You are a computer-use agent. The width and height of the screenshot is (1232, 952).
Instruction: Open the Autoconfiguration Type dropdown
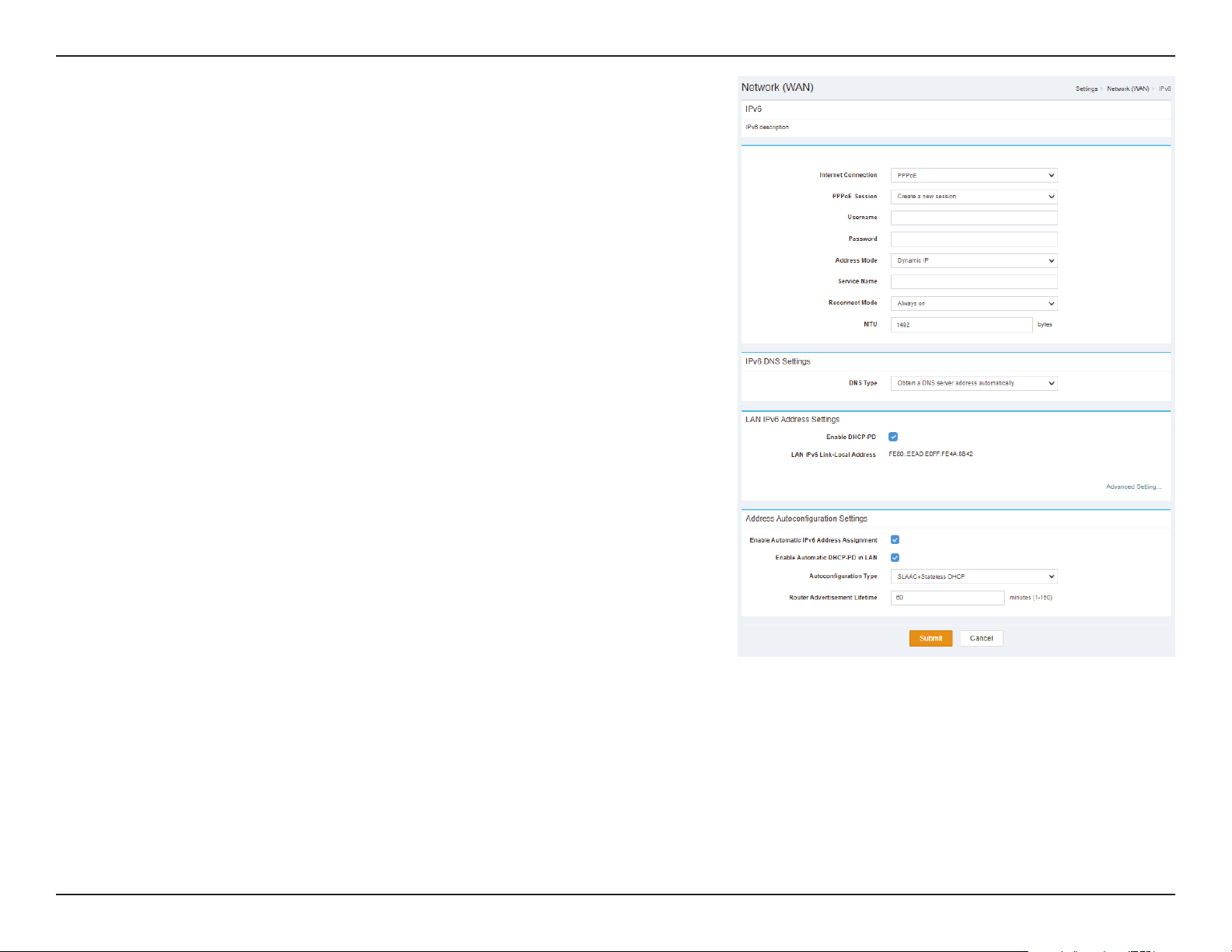click(974, 577)
